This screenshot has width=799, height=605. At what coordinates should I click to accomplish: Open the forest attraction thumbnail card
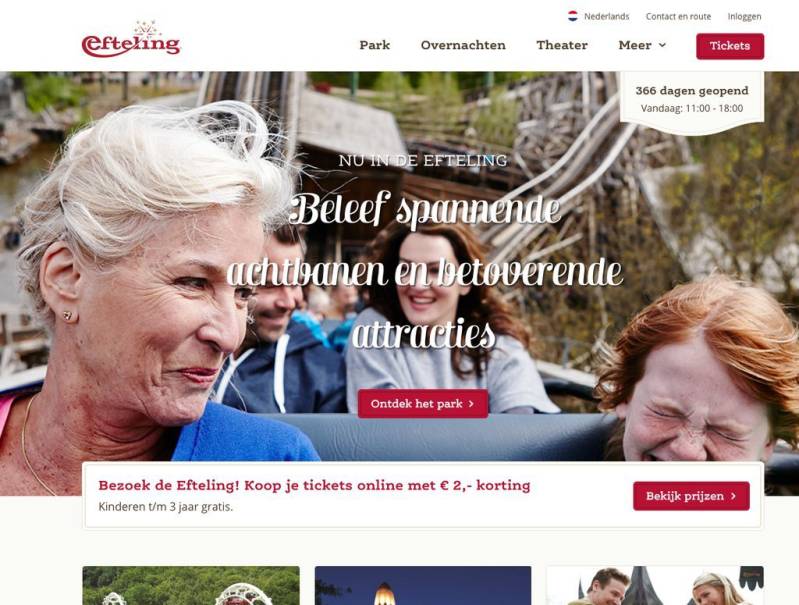pyautogui.click(x=191, y=586)
